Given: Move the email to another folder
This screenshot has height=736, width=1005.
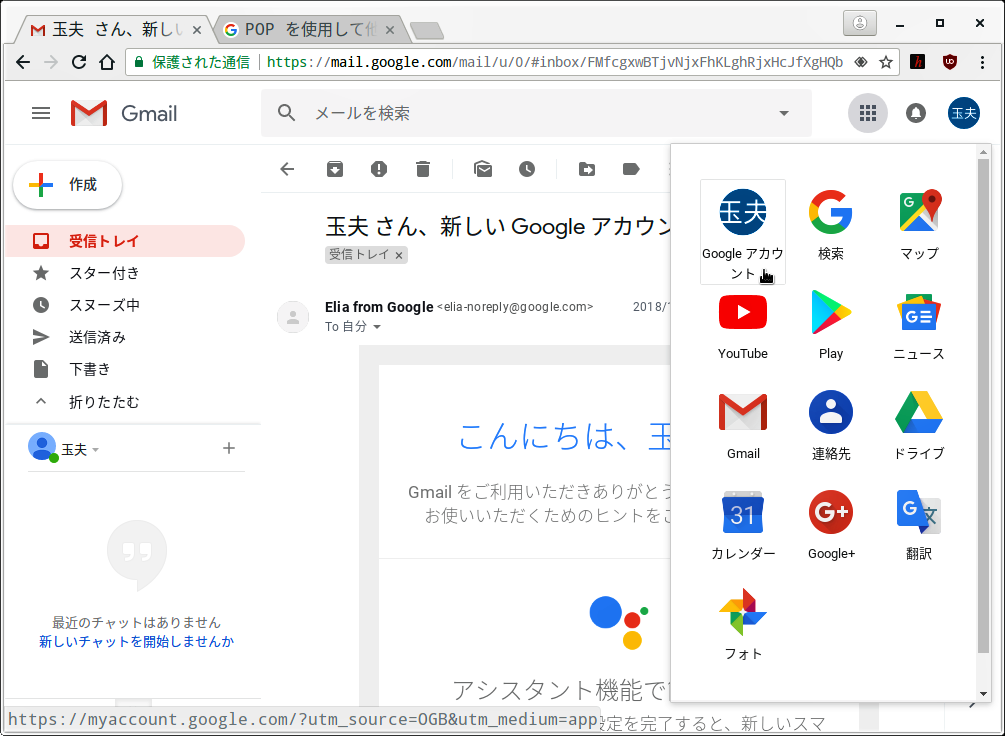Looking at the screenshot, I should 586,169.
